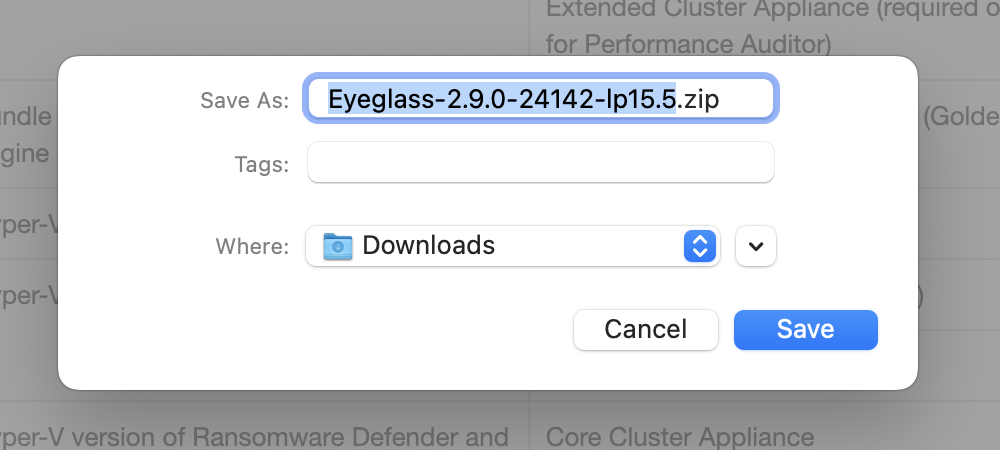The image size is (1000, 450).
Task: Click "Core Cluster Appliance" table cell
Action: [680, 437]
